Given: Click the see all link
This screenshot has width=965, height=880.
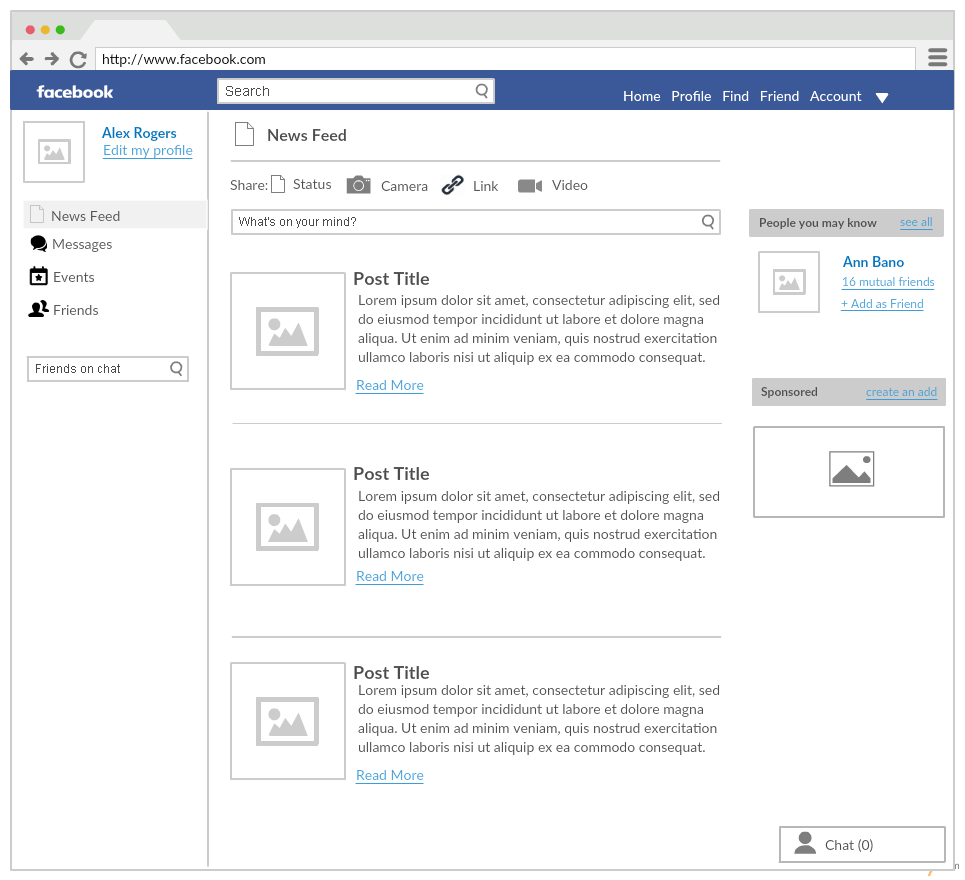Looking at the screenshot, I should (x=916, y=222).
